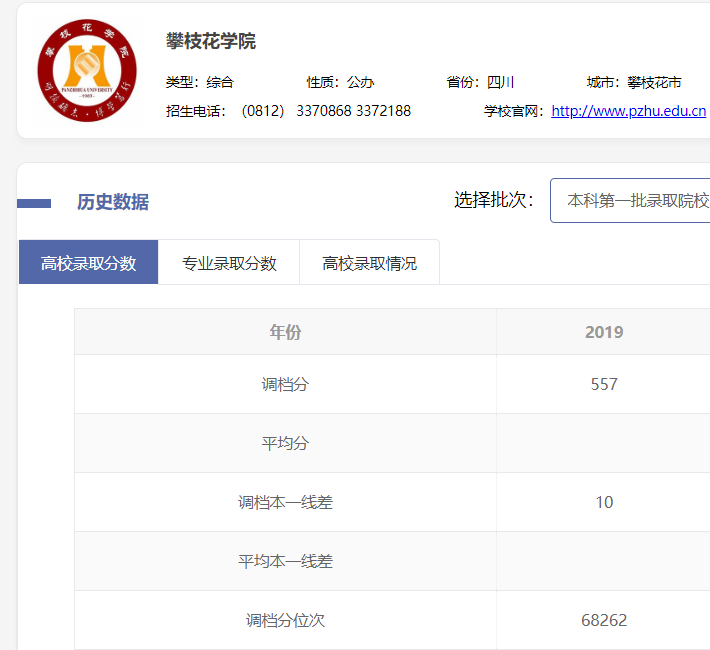Click the 城市: 攀枝花市 info text
The height and width of the screenshot is (650, 710).
[634, 82]
